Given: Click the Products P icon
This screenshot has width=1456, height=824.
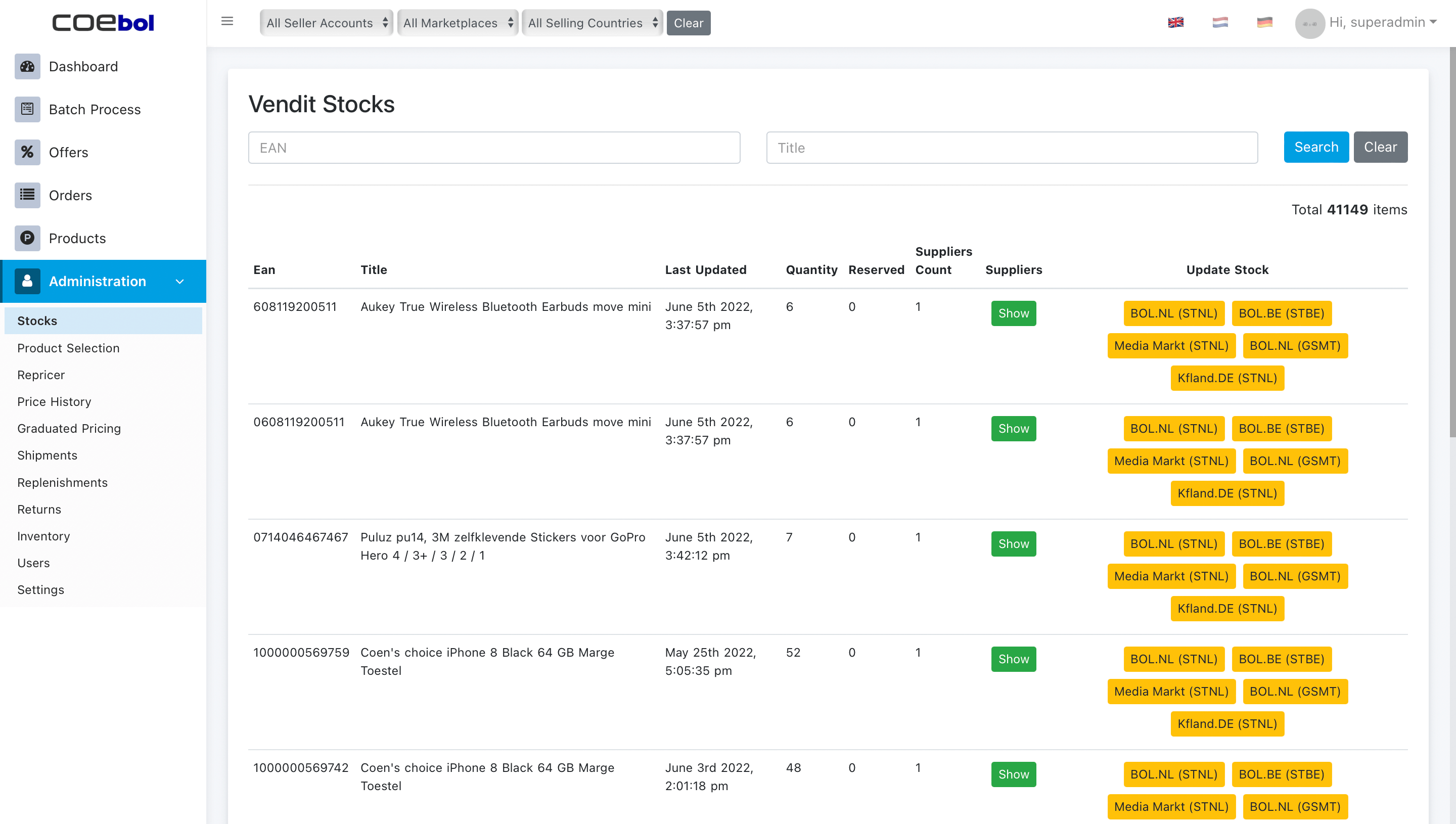Looking at the screenshot, I should pyautogui.click(x=27, y=238).
